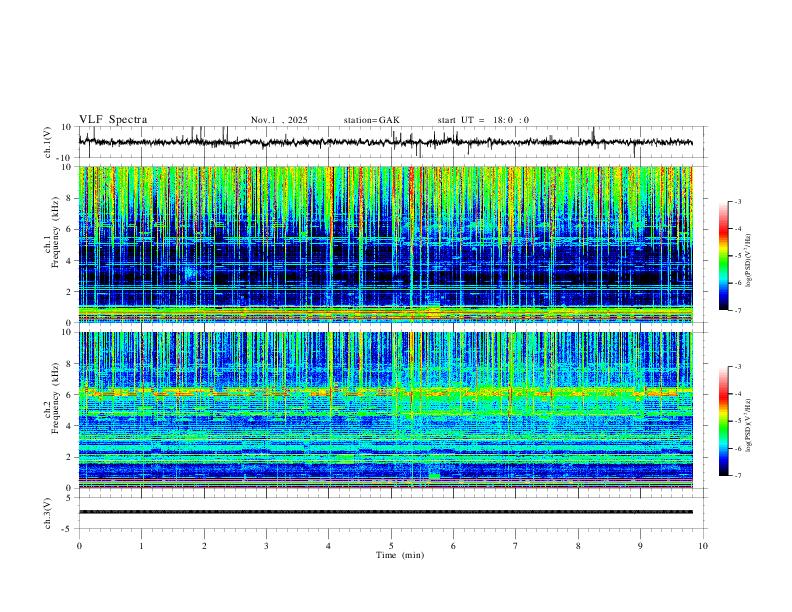
Task: Click the "ch.1(V)" vertical axis label
Action: (x=48, y=142)
